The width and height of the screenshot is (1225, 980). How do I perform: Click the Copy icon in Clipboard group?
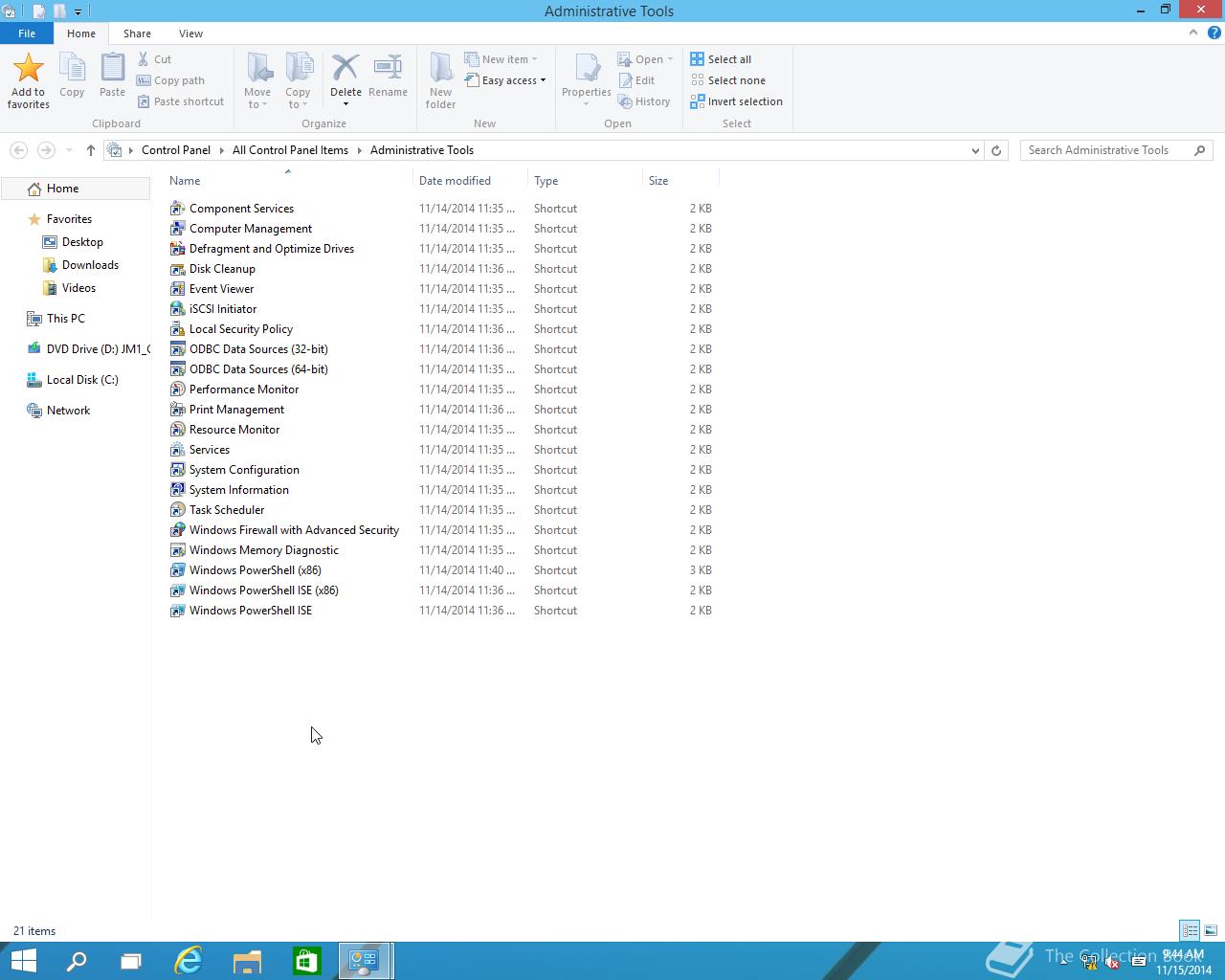72,68
